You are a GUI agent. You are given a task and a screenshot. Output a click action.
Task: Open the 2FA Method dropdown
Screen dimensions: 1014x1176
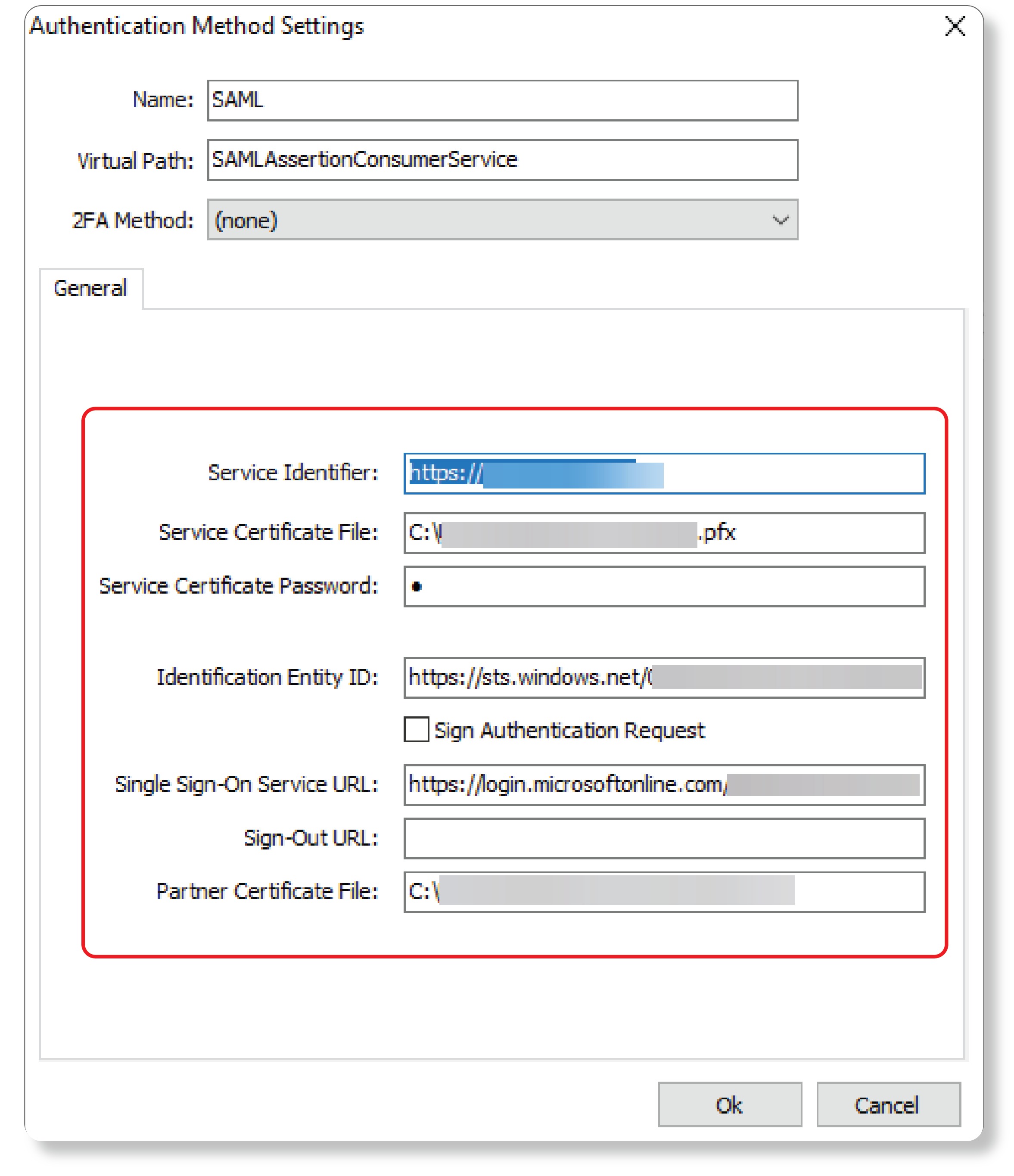502,220
